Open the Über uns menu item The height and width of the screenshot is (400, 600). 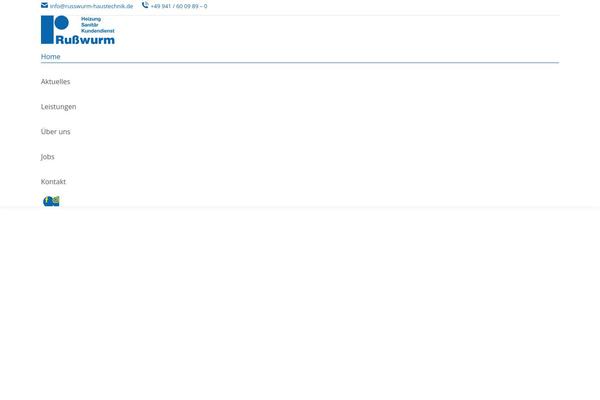pyautogui.click(x=55, y=132)
